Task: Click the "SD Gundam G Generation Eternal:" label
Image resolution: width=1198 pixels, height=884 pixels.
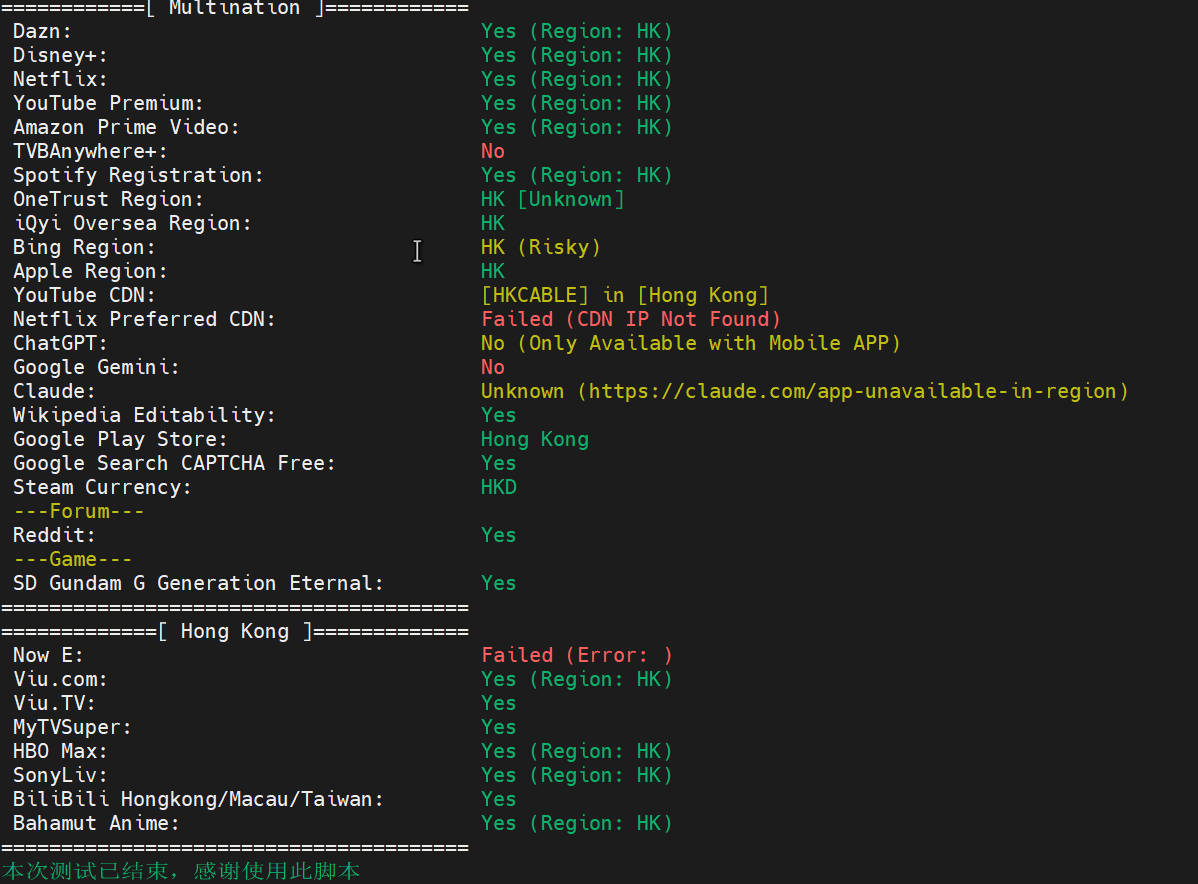Action: click(x=198, y=583)
